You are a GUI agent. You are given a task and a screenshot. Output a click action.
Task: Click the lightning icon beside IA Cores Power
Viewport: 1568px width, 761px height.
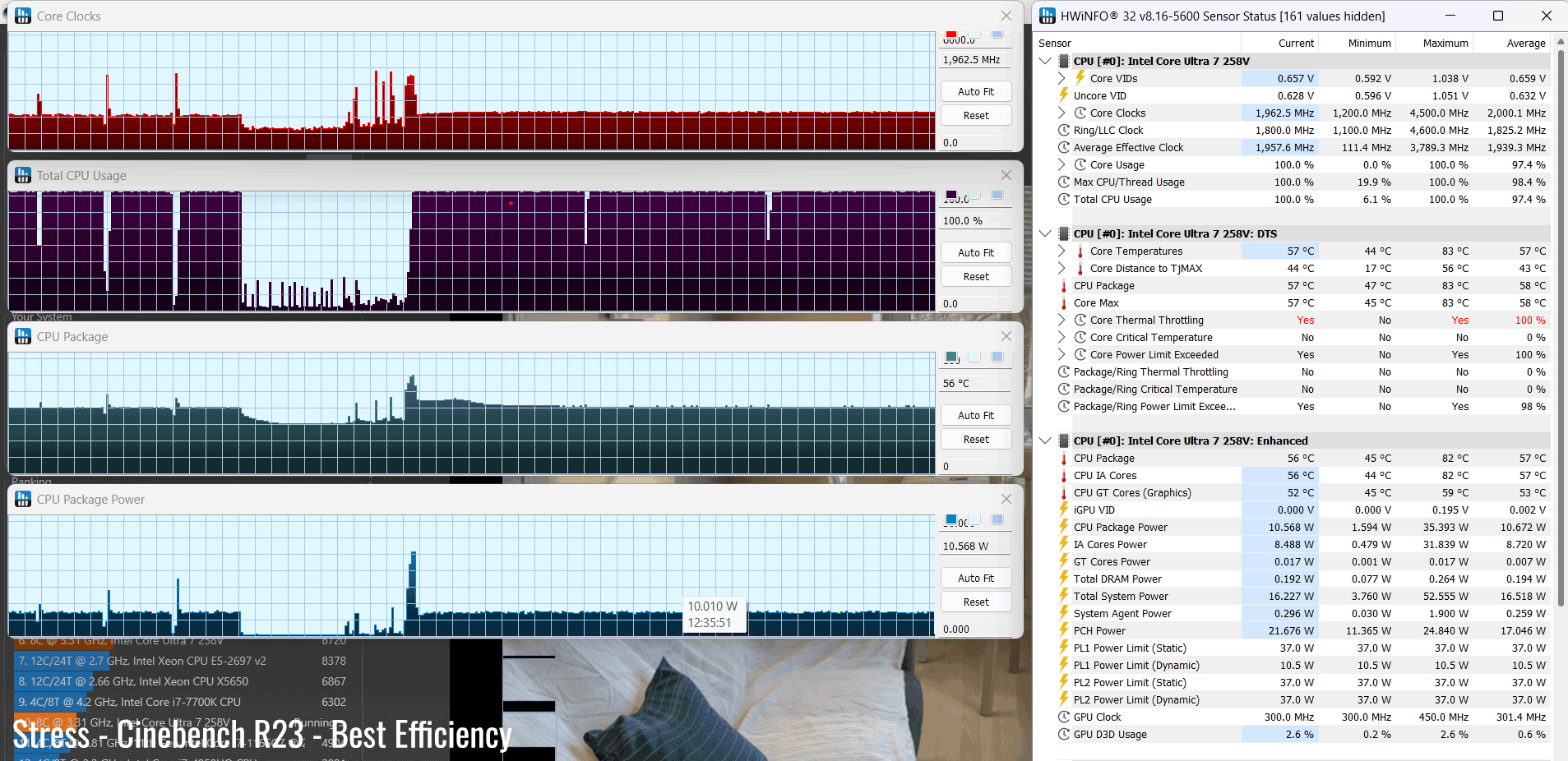1064,544
